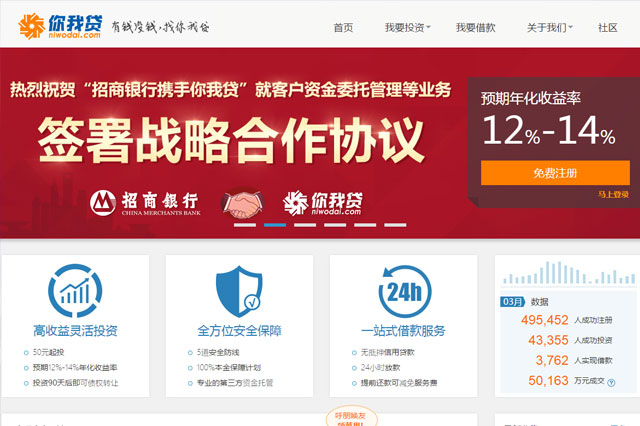Expand the 关于我们 dropdown menu
This screenshot has height=426, width=640.
(x=549, y=27)
